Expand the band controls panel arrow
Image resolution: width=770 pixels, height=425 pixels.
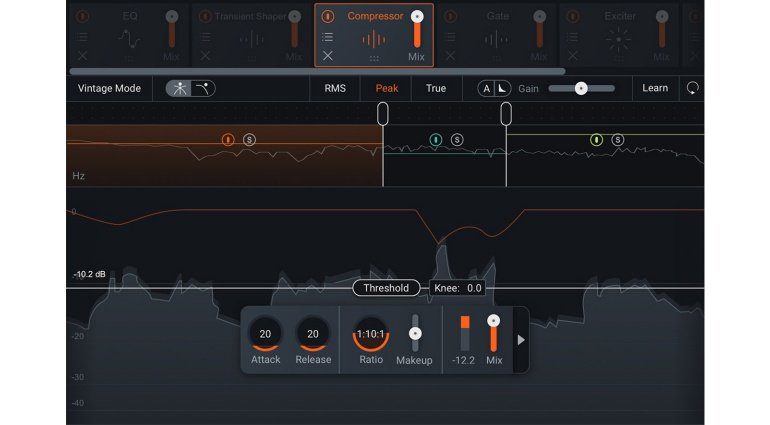point(520,339)
